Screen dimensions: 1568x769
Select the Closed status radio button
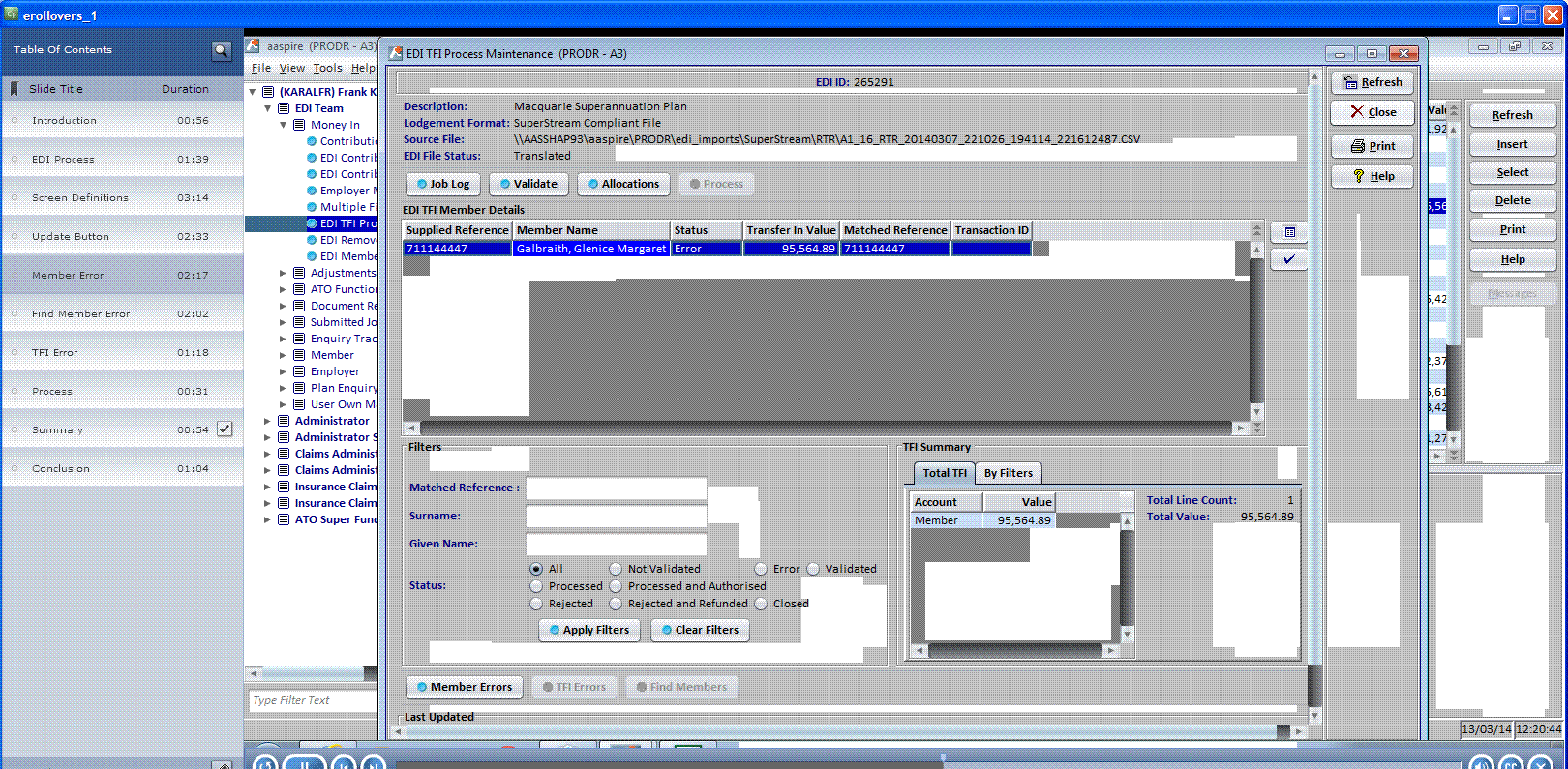tap(761, 604)
